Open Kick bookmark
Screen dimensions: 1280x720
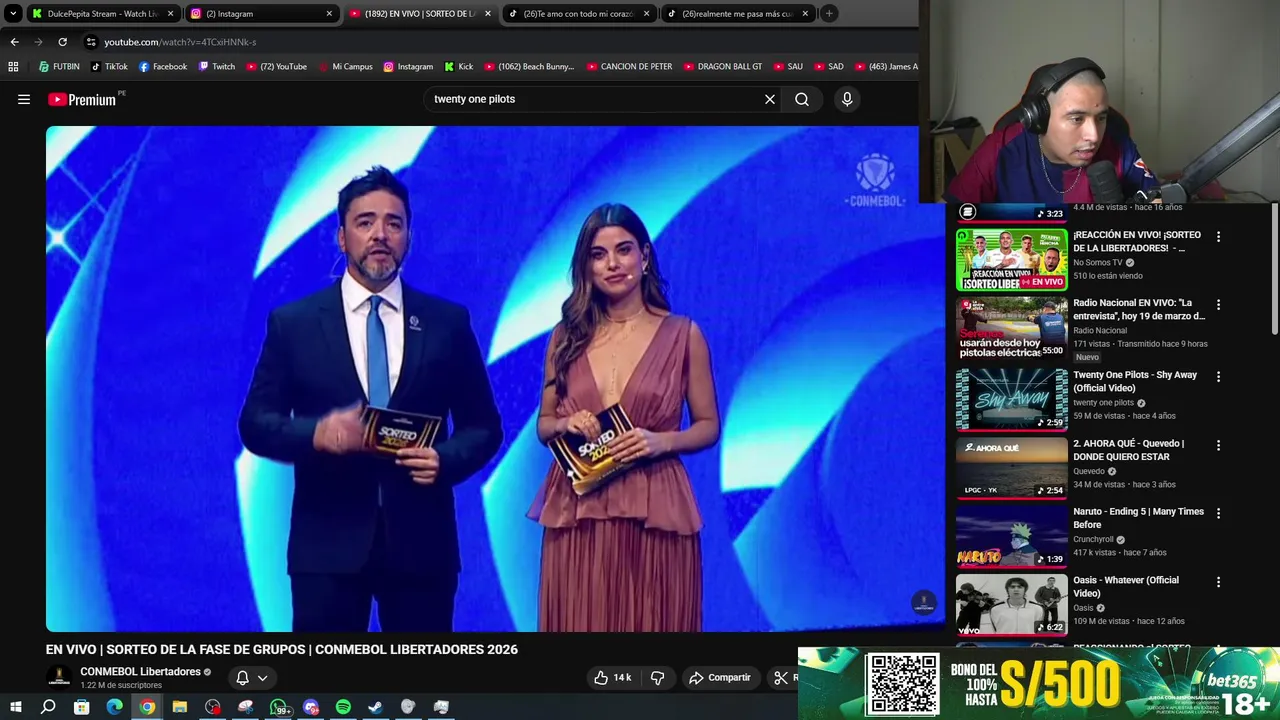pyautogui.click(x=458, y=67)
